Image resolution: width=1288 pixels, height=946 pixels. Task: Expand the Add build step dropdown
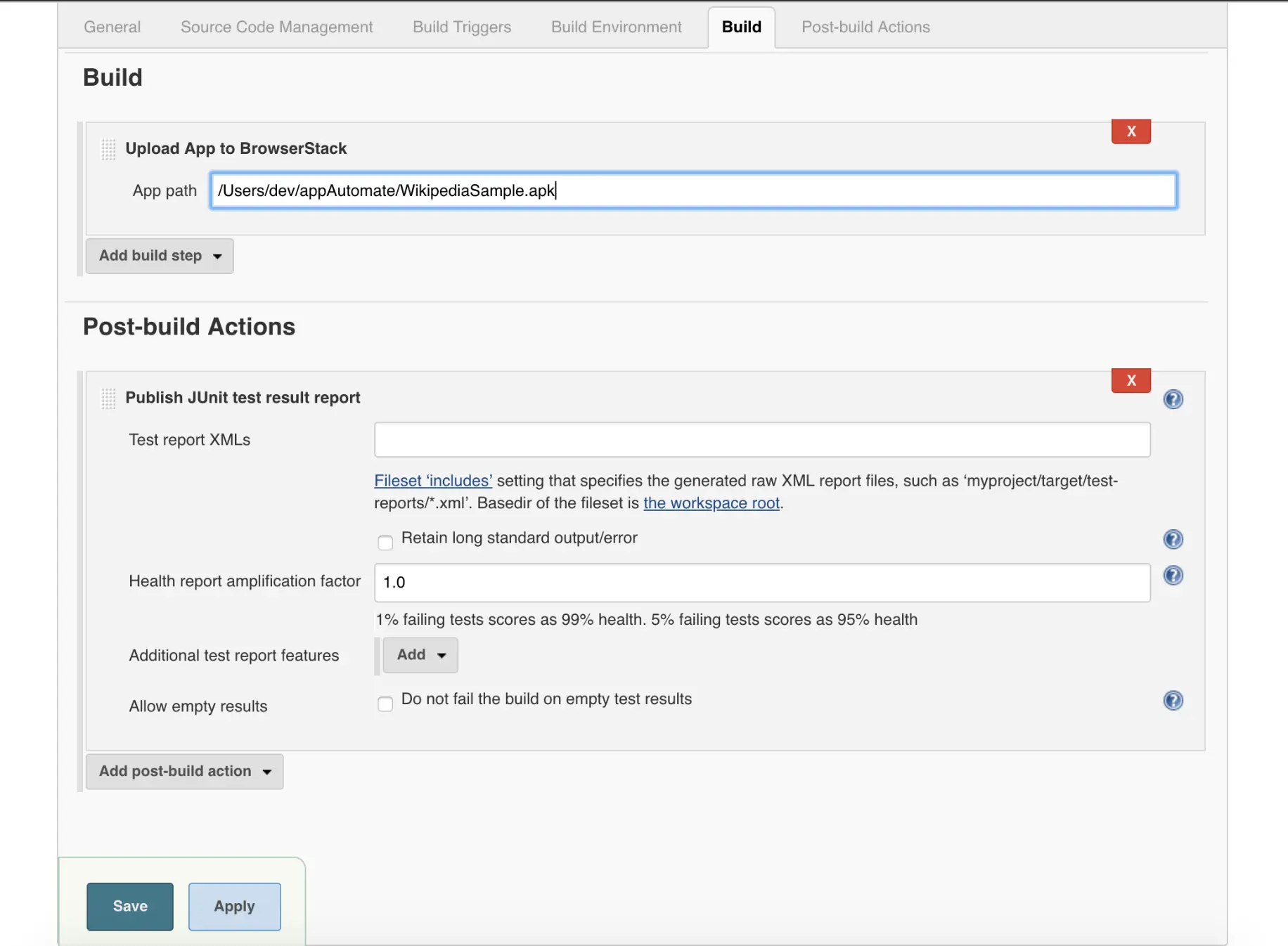[160, 256]
